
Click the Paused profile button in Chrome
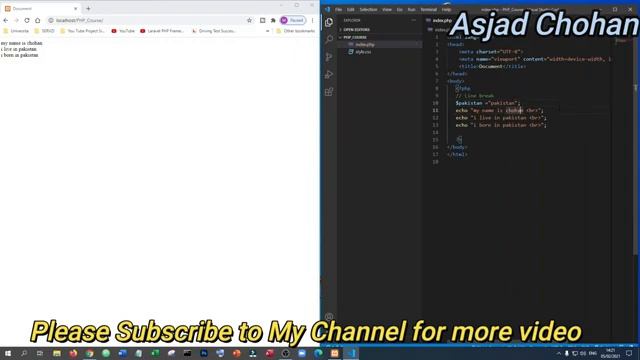[x=293, y=20]
